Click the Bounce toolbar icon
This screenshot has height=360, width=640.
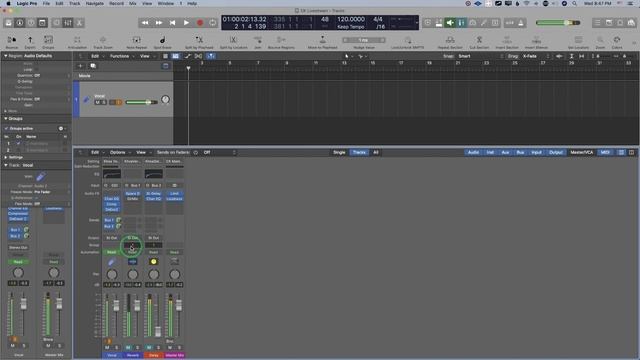12,42
